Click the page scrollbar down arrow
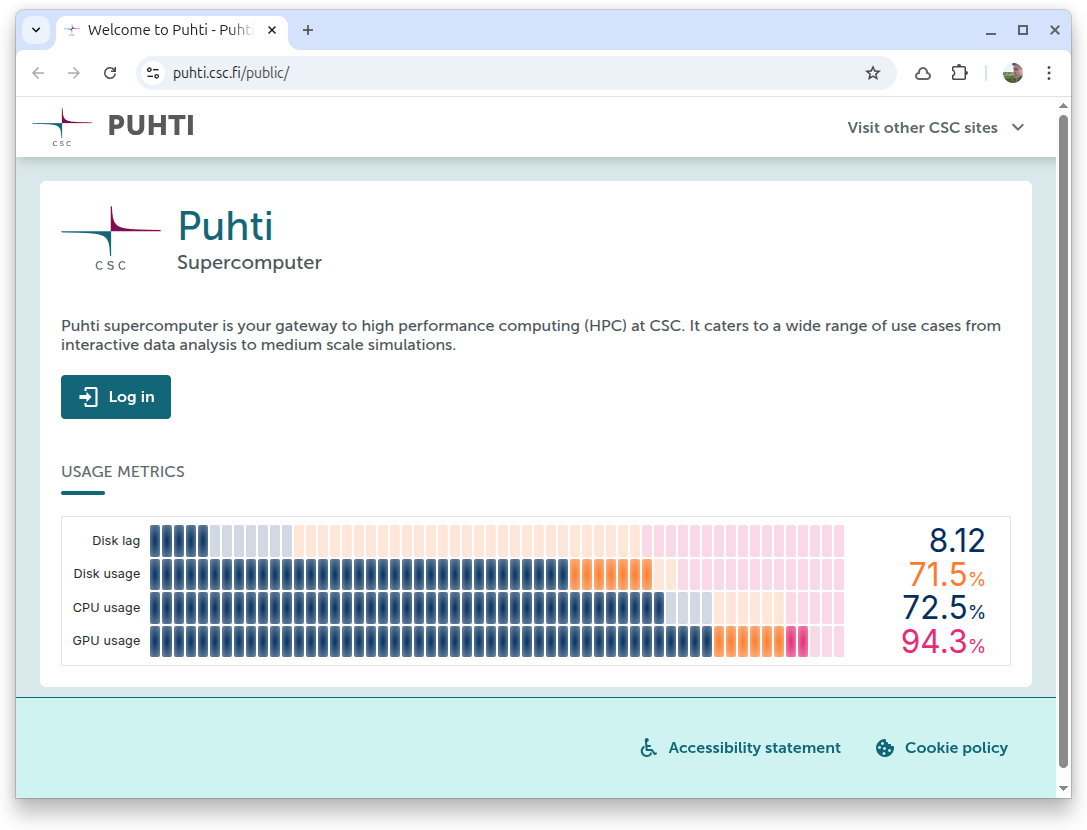The height and width of the screenshot is (830, 1087). coord(1063,788)
